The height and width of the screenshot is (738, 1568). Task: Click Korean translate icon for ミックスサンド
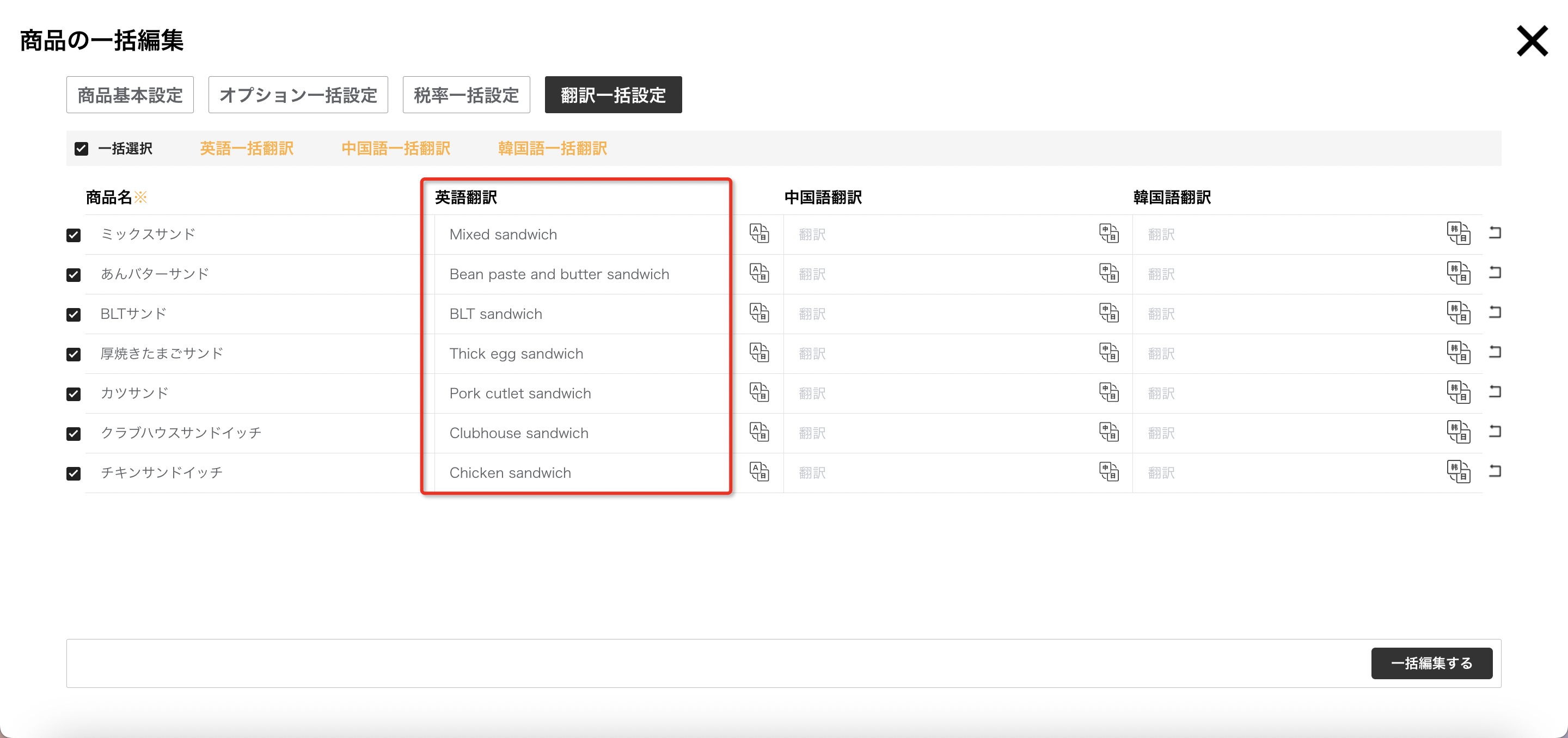coord(1459,233)
